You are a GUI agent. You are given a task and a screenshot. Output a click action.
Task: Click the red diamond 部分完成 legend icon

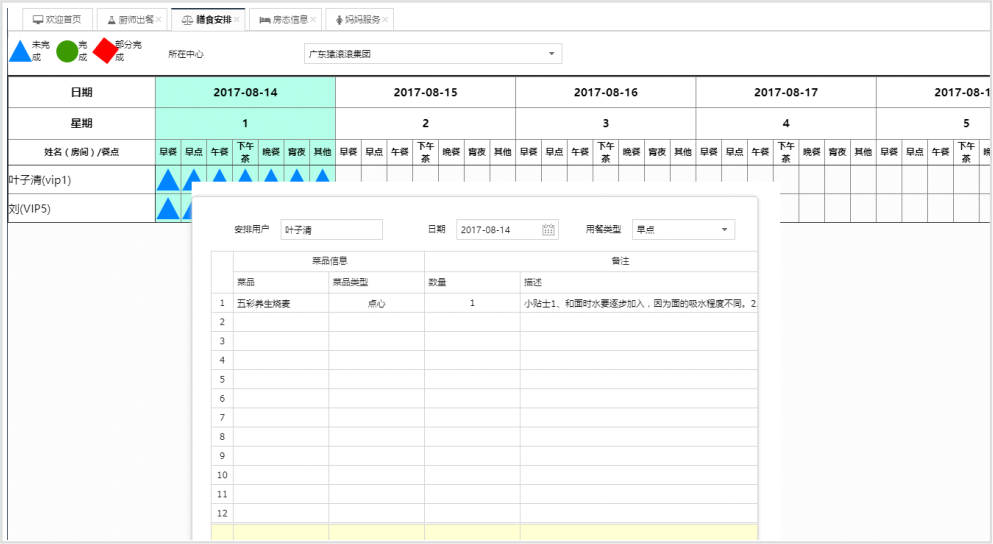(x=105, y=51)
